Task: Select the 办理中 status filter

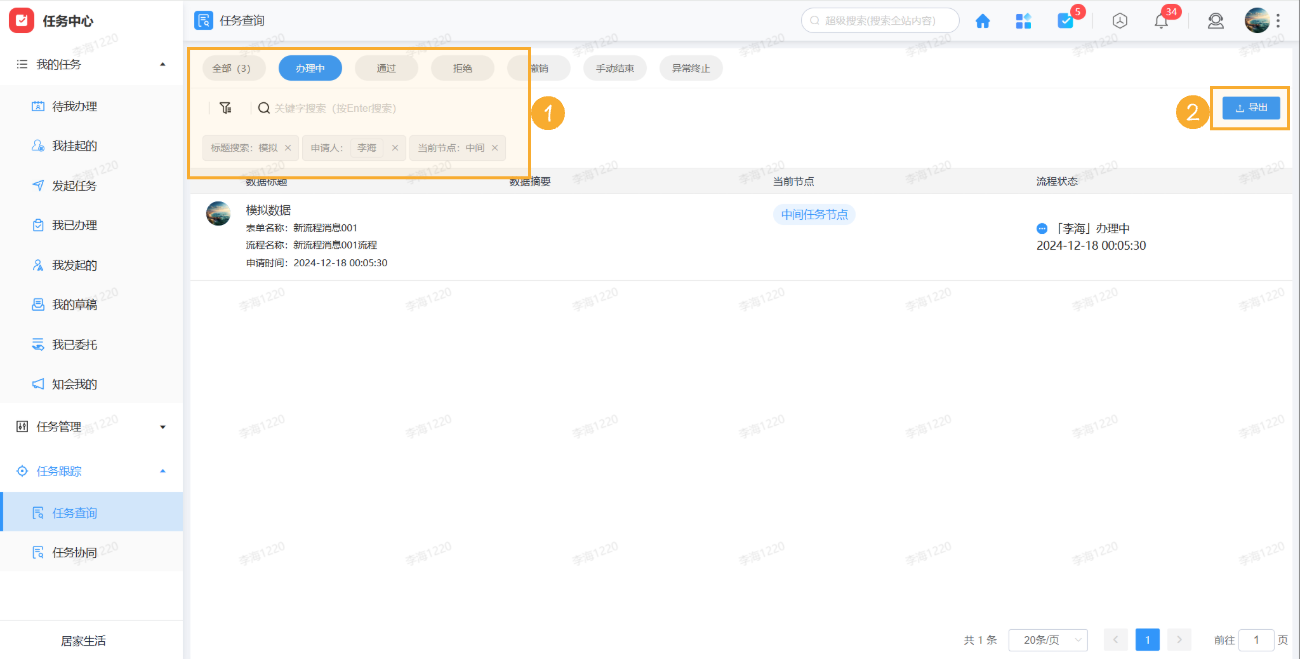Action: point(310,68)
